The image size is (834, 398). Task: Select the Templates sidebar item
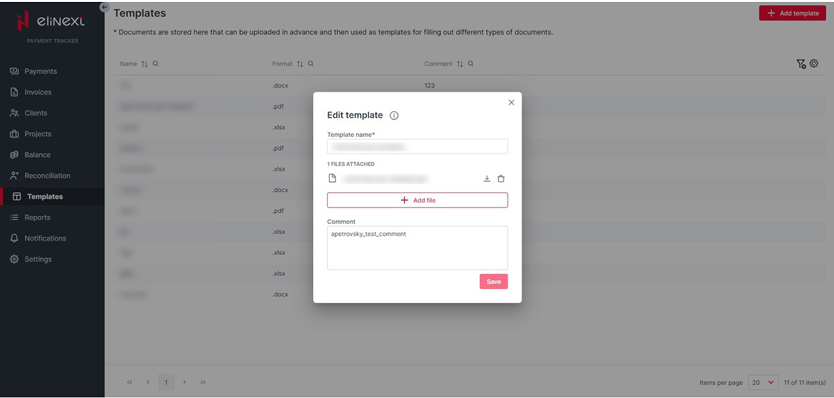point(52,196)
